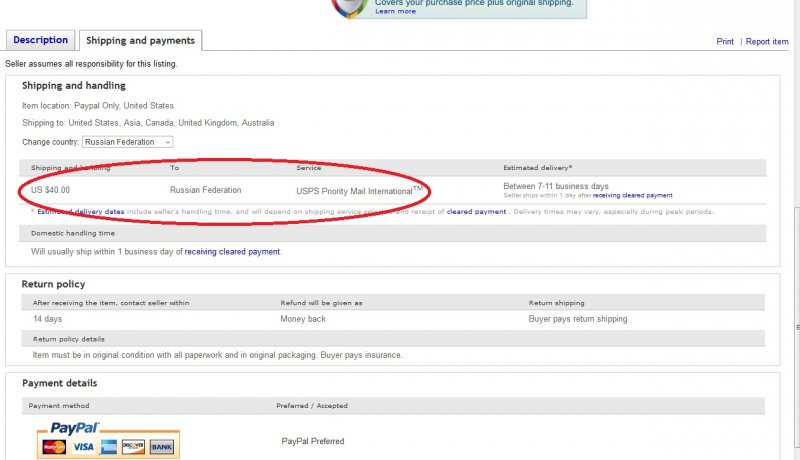Select the Shipping and payments tab

140,41
